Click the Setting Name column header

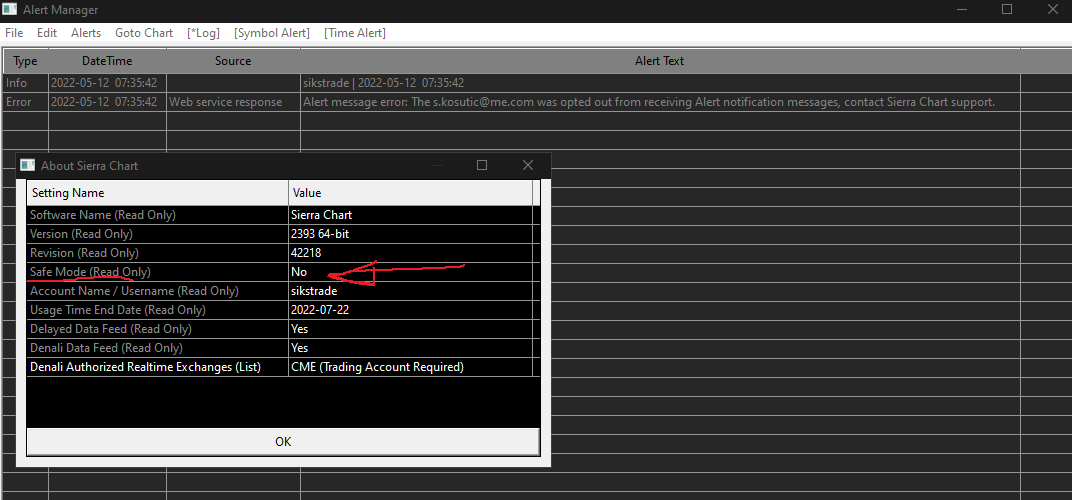[157, 193]
